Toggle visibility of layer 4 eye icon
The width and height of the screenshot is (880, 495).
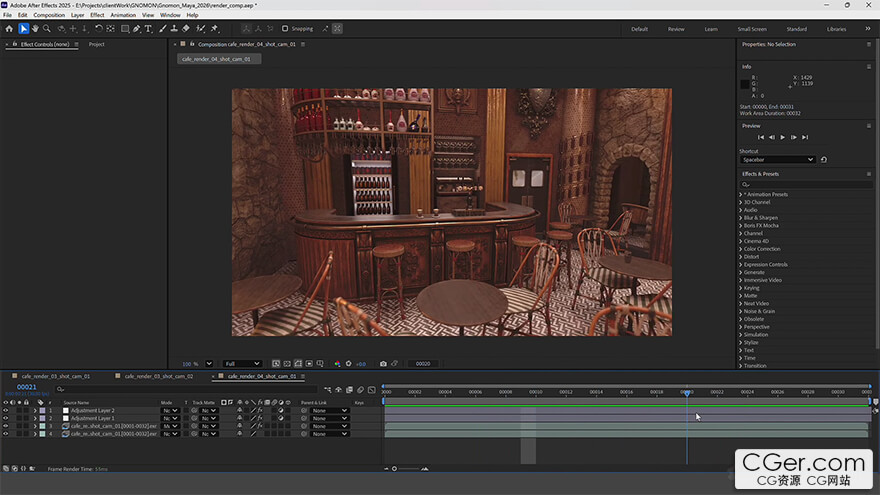coord(5,434)
